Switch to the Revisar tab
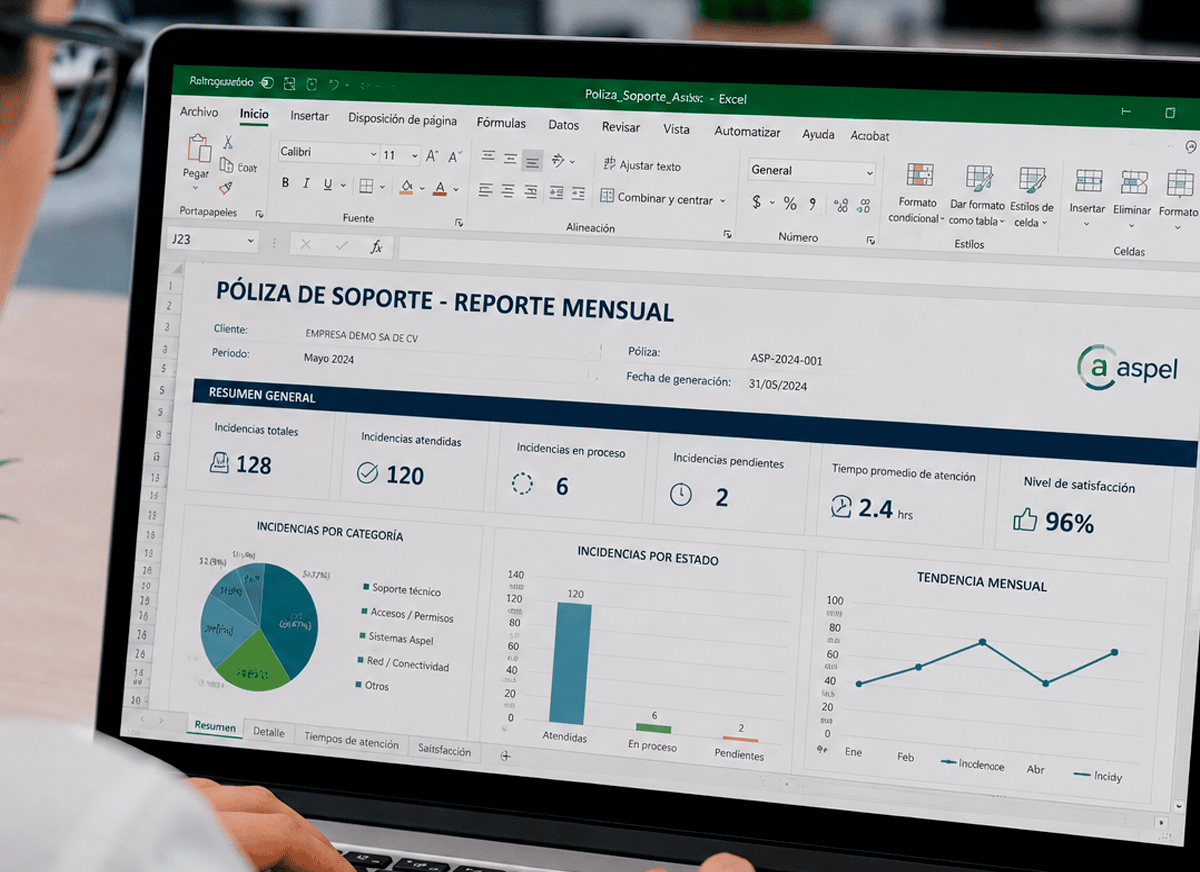The image size is (1200, 872). (621, 127)
